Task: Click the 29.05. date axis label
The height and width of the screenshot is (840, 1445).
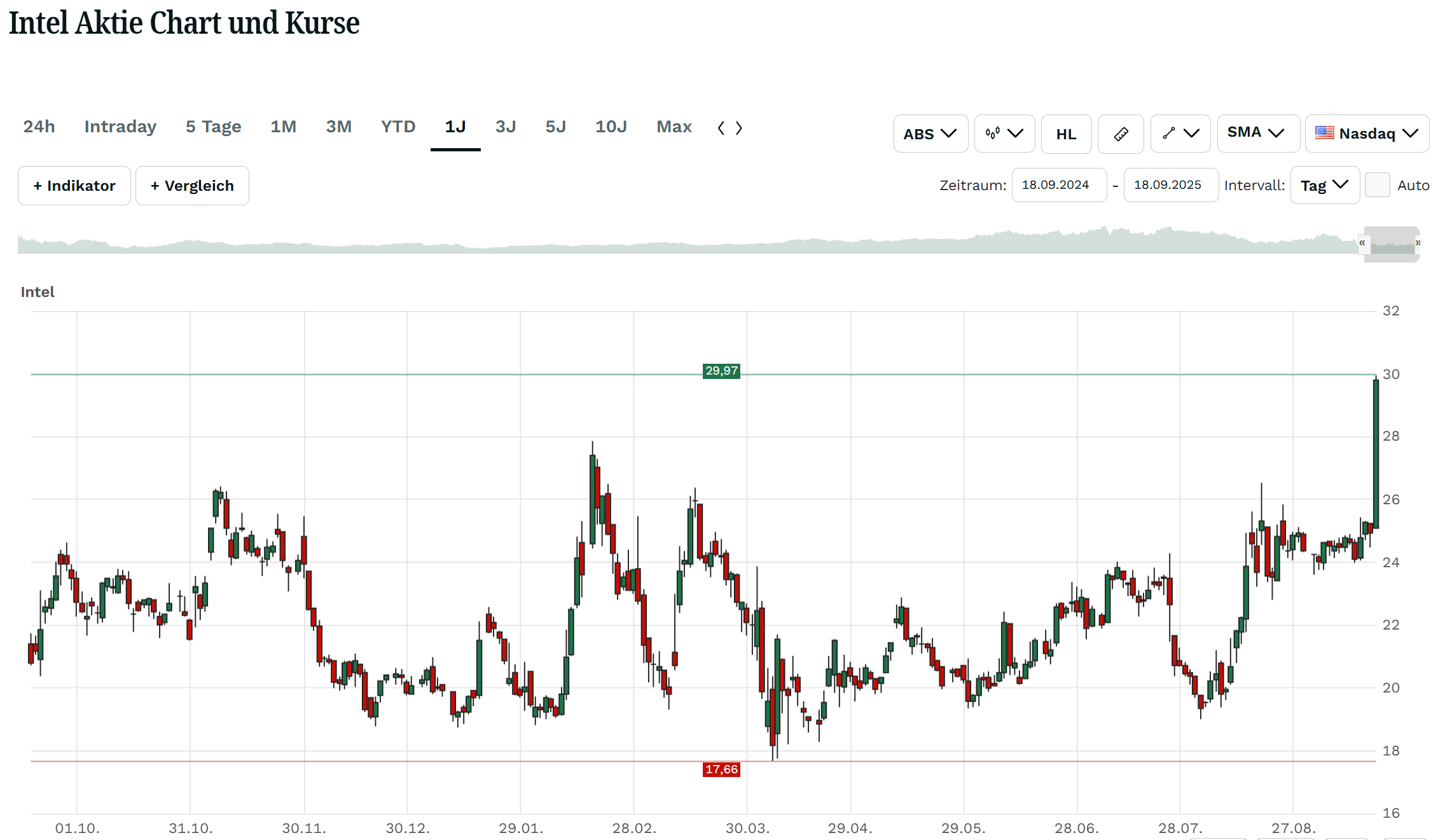Action: 964,829
